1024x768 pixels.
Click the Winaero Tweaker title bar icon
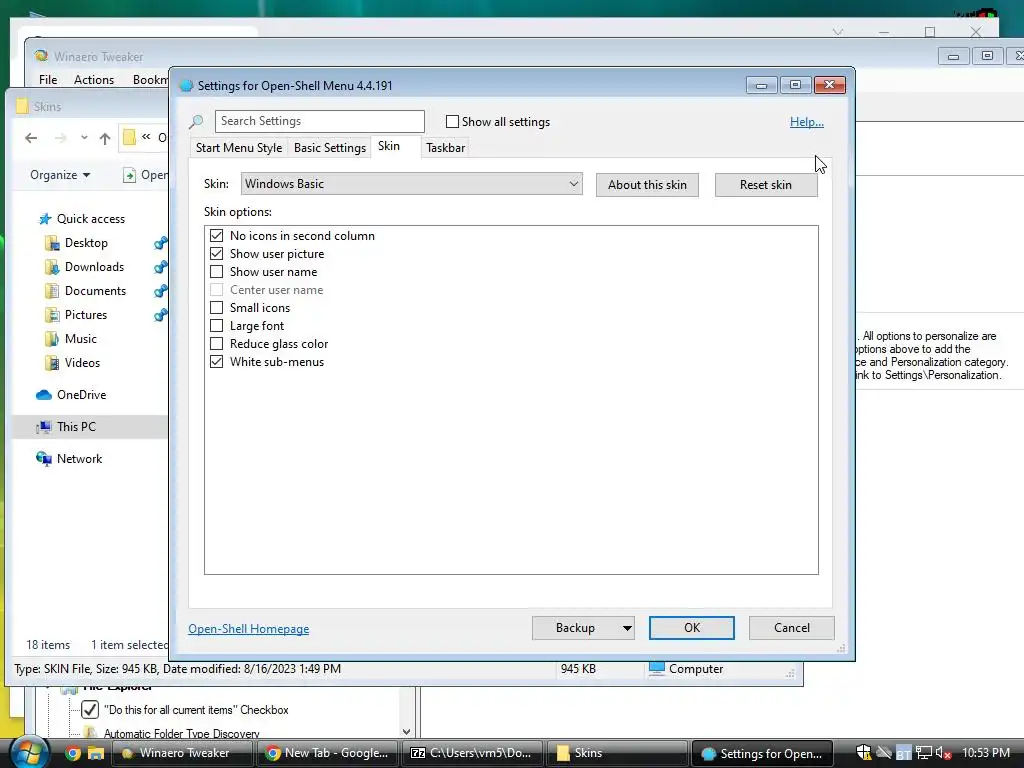tap(41, 56)
